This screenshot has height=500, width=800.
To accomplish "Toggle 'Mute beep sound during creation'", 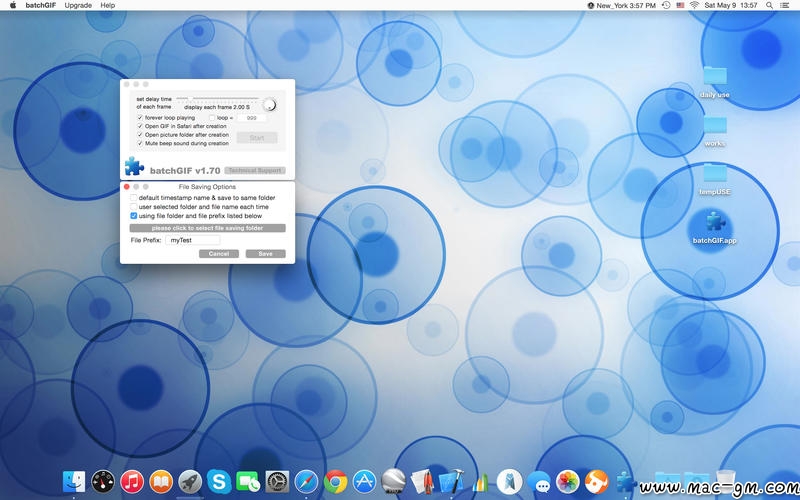I will (x=140, y=143).
